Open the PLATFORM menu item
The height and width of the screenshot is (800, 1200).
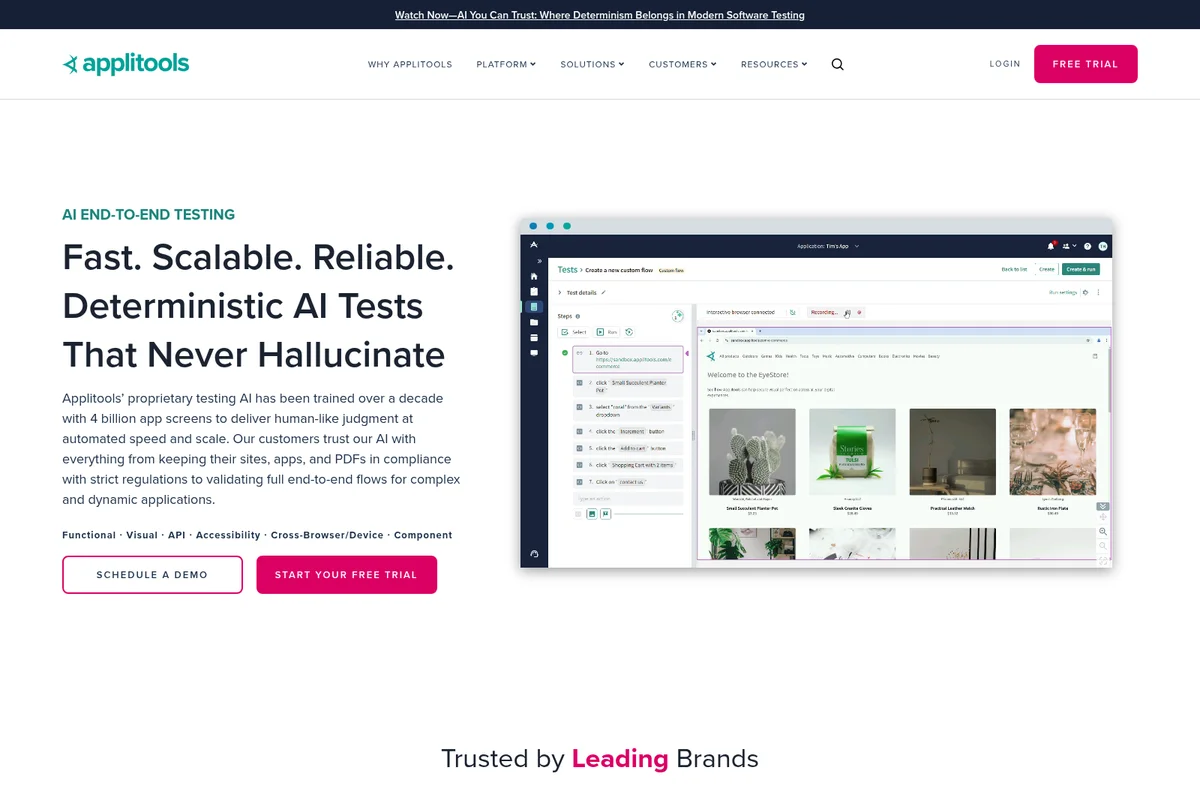pyautogui.click(x=506, y=64)
